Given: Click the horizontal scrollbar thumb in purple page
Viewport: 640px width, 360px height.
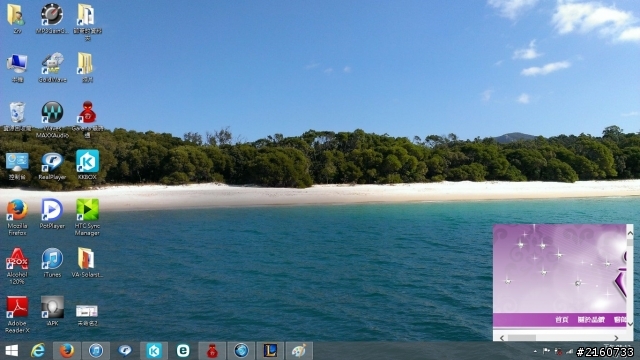Looking at the screenshot, I should (522, 338).
